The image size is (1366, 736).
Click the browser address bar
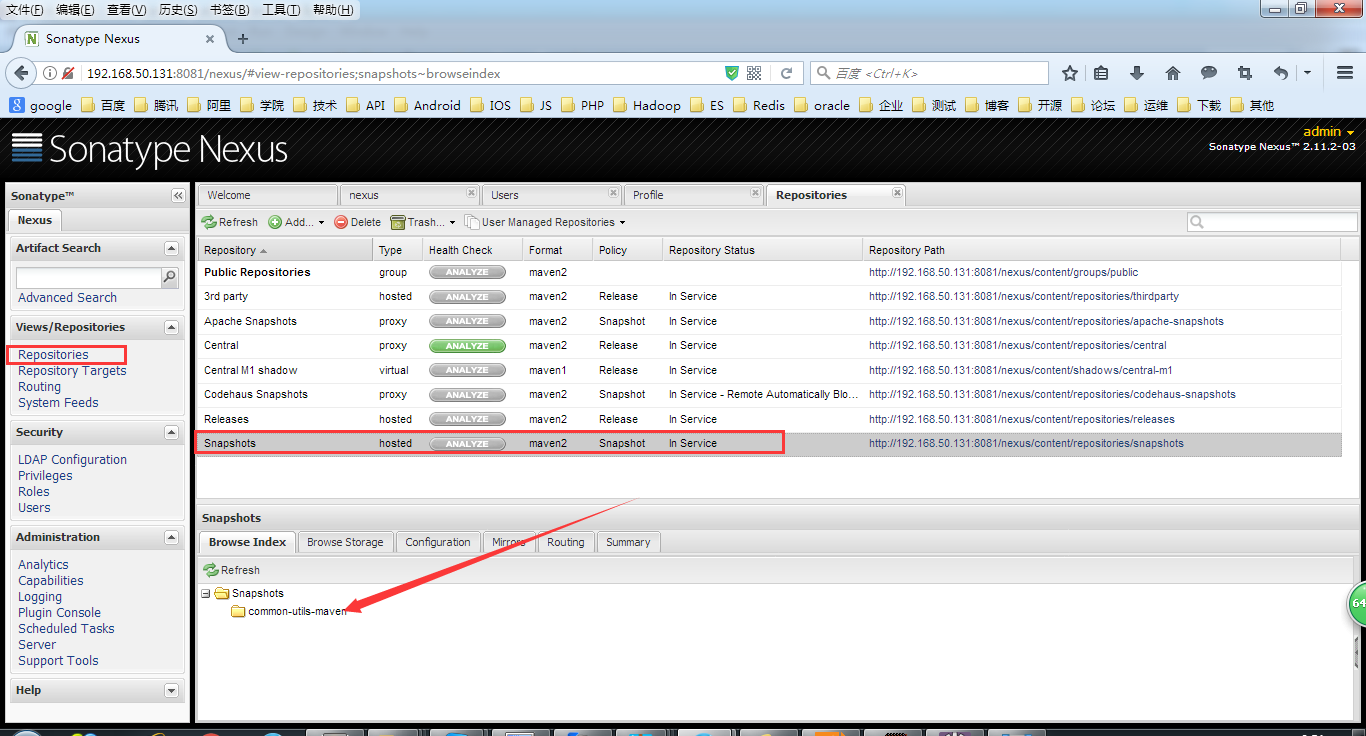point(402,73)
